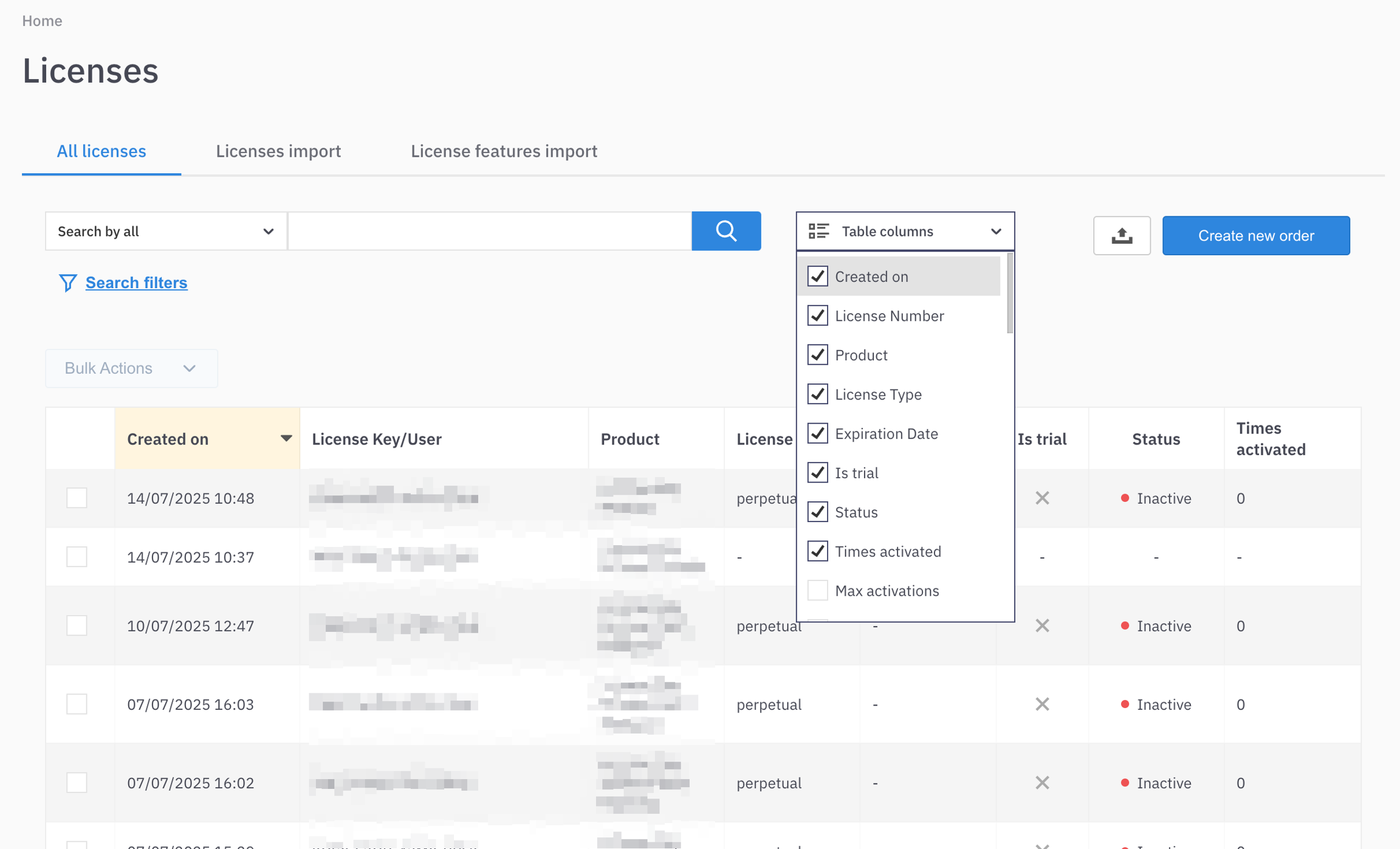The image size is (1400, 849).
Task: Switch to the Licenses import tab
Action: tap(278, 151)
